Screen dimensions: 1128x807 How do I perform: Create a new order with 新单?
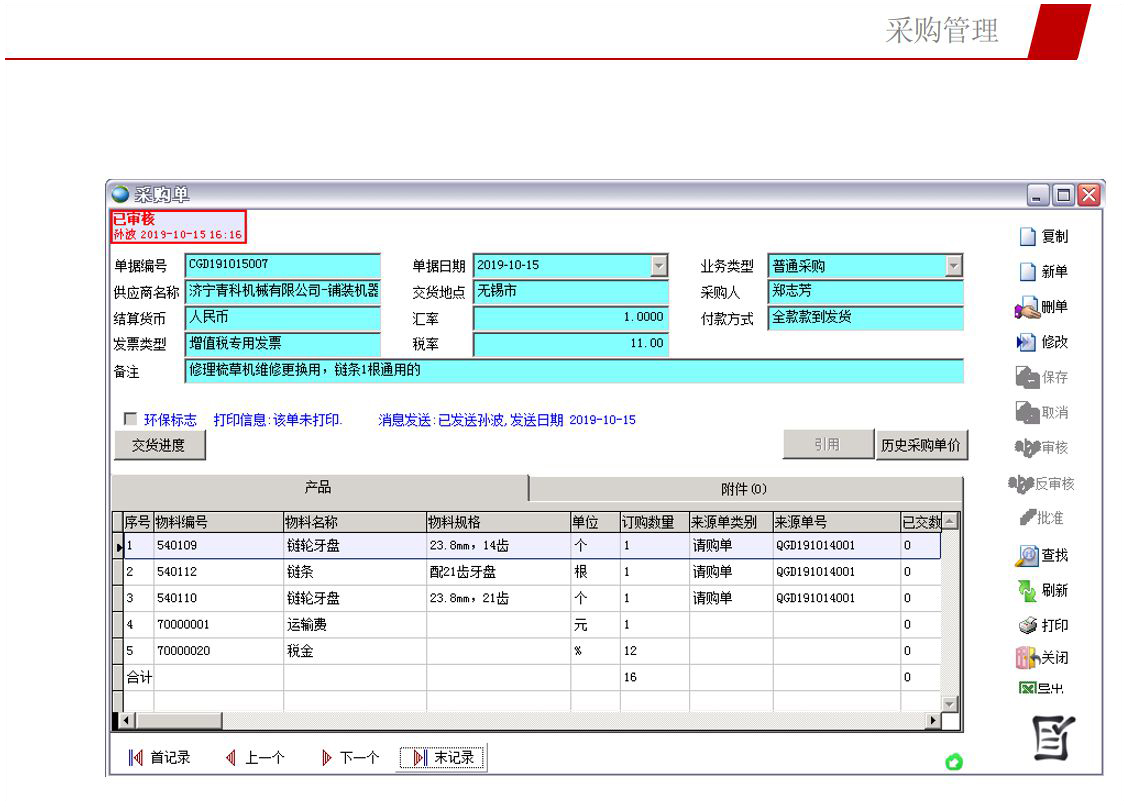(x=1027, y=272)
